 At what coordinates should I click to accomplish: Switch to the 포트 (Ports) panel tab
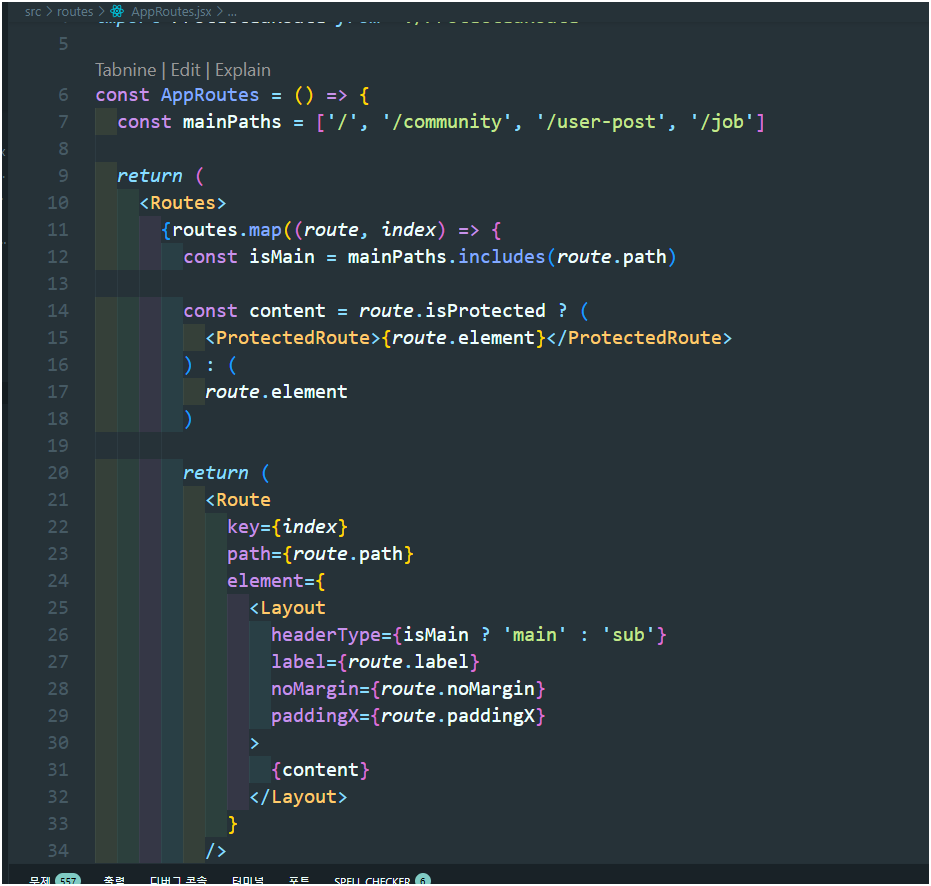click(x=299, y=879)
